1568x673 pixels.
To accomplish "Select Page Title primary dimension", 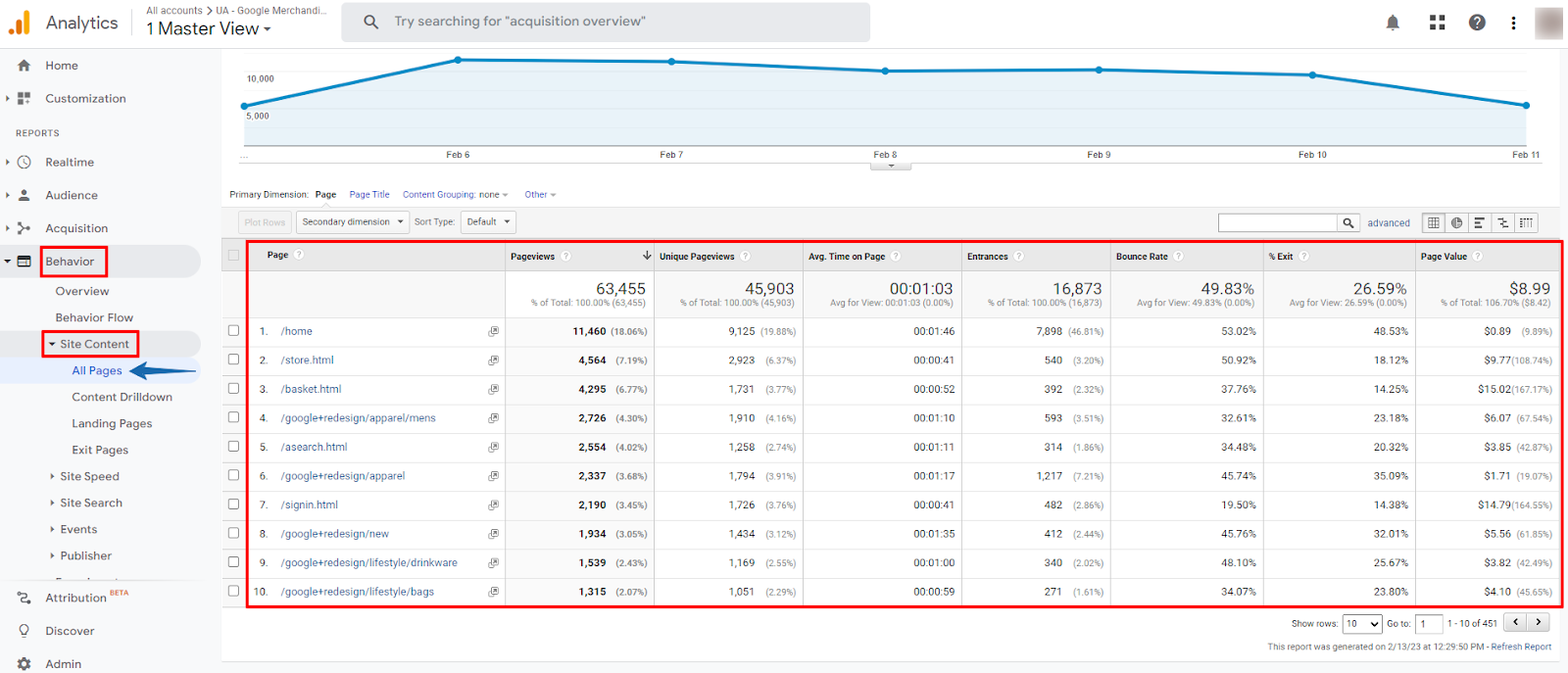I will [369, 195].
